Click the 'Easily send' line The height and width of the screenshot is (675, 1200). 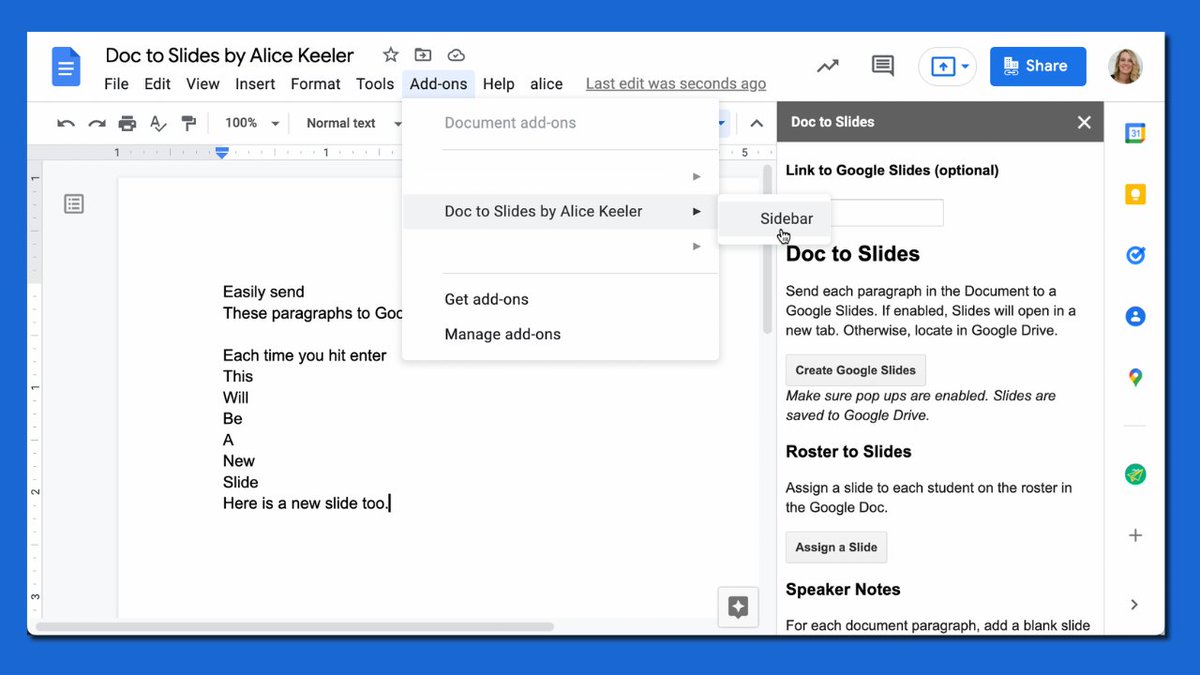[263, 292]
